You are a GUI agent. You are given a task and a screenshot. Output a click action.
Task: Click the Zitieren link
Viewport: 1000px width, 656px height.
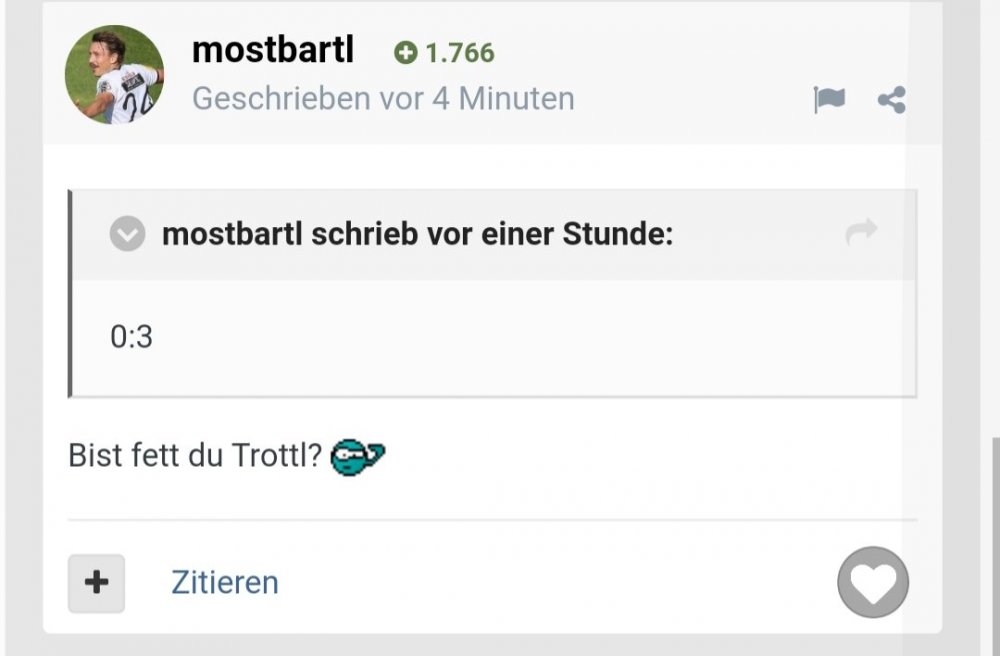click(x=224, y=583)
